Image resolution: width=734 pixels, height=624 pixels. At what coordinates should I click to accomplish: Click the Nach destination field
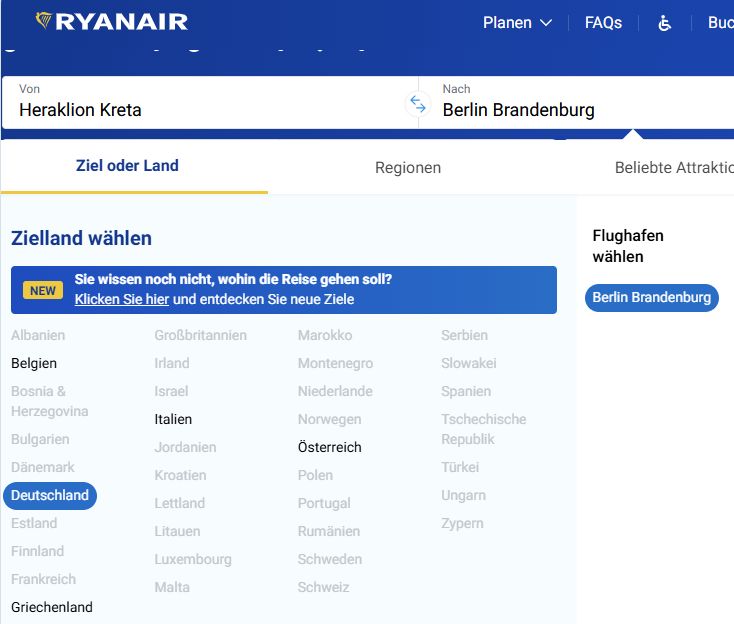[x=580, y=102]
